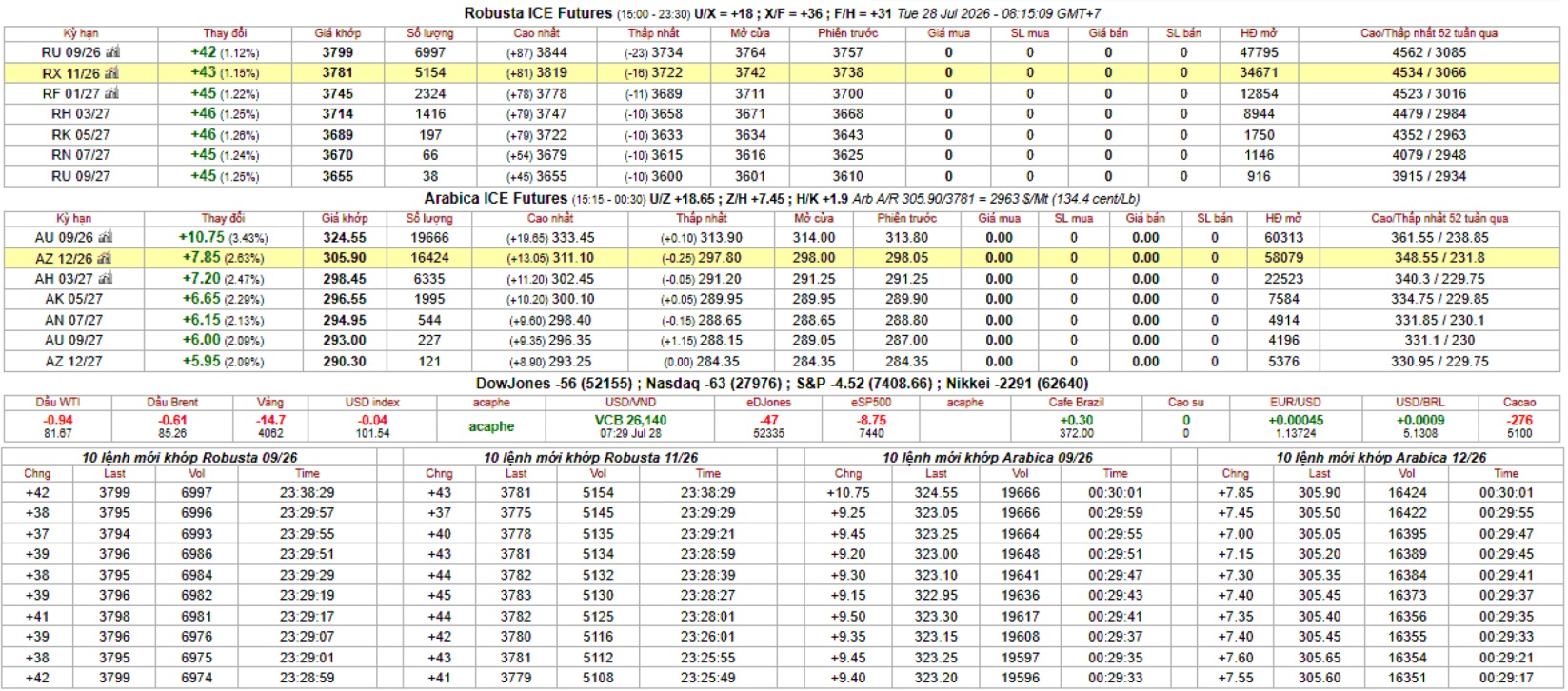1568x691 pixels.
Task: Click the green acaphe link in ticker row
Action: 491,426
